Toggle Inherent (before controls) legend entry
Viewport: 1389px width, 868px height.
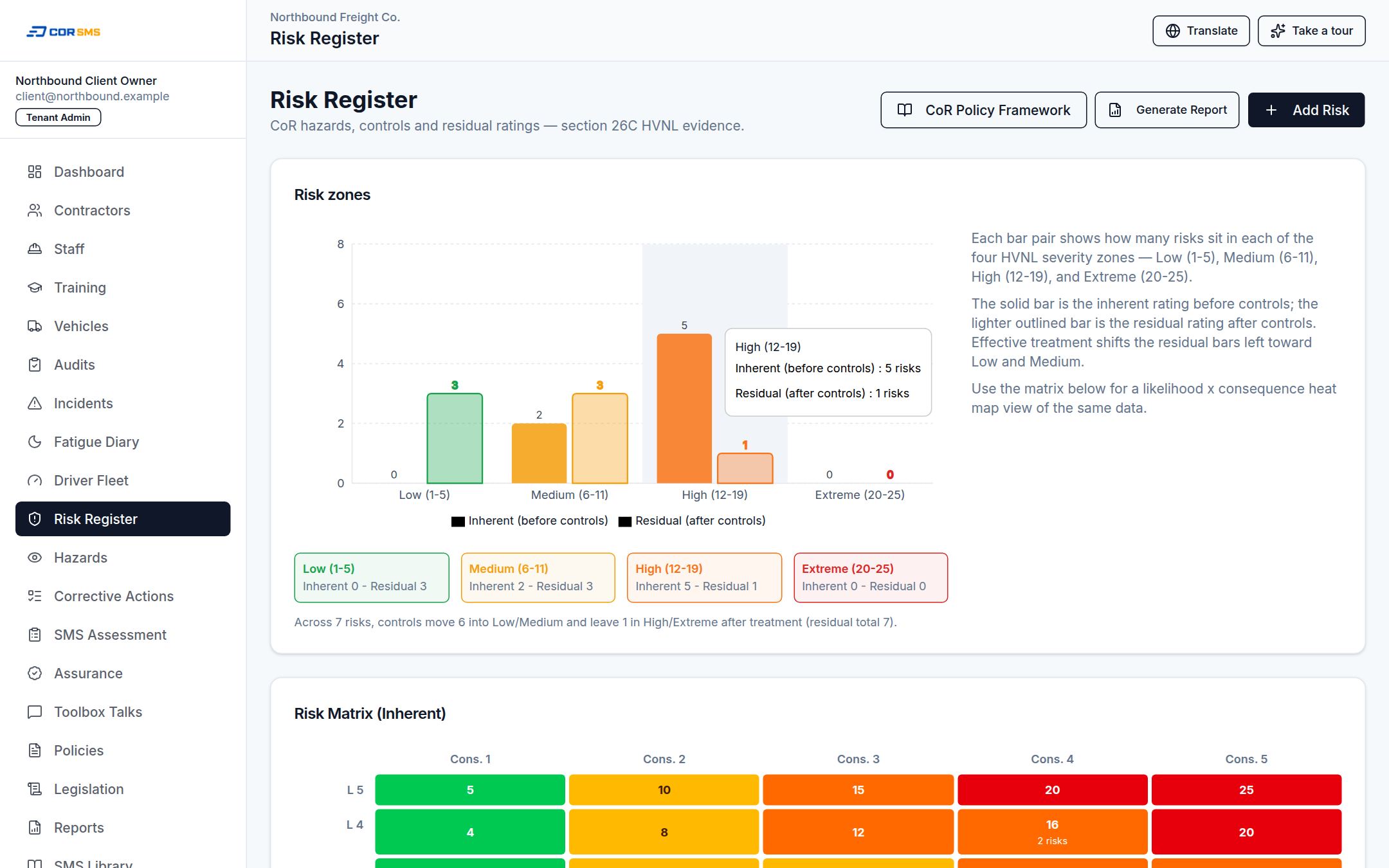(x=529, y=521)
